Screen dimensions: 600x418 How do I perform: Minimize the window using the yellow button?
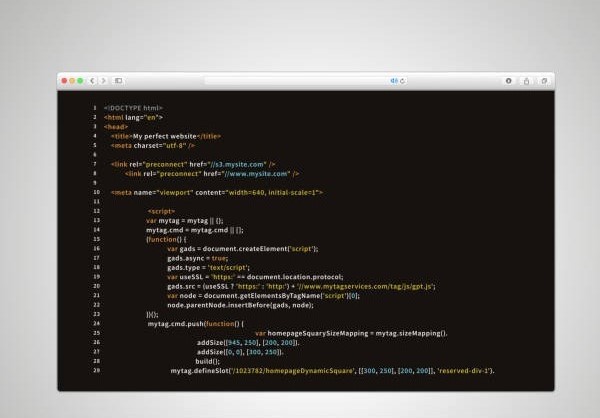pyautogui.click(x=73, y=80)
